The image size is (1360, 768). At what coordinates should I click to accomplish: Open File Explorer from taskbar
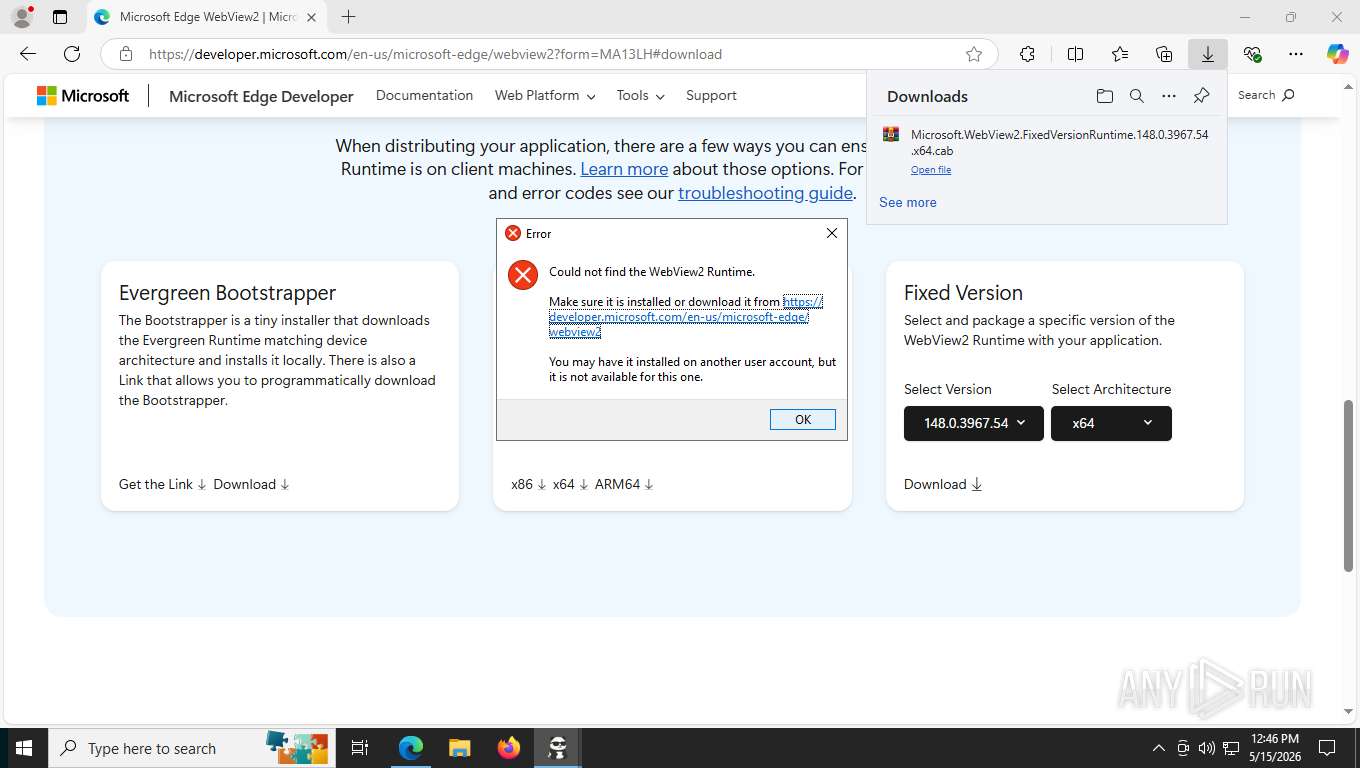459,748
